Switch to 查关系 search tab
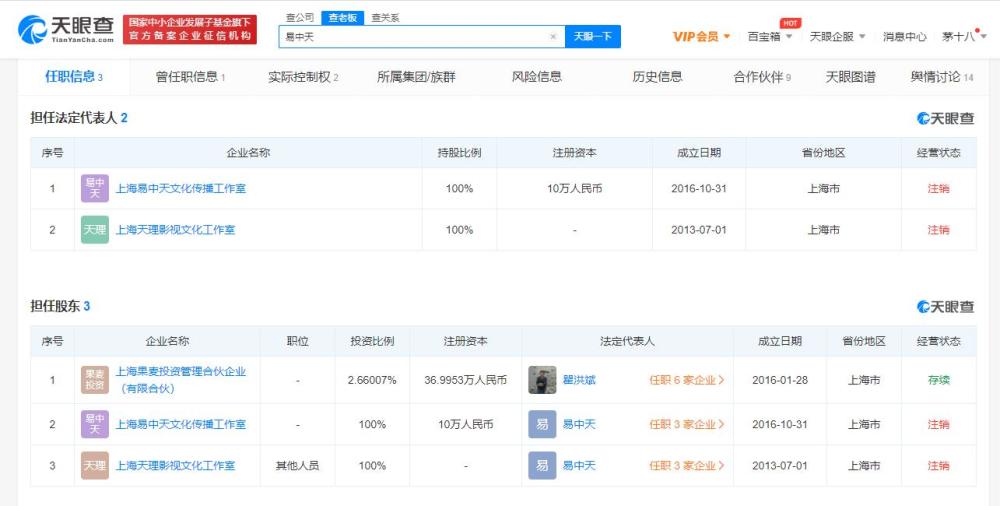 [385, 18]
